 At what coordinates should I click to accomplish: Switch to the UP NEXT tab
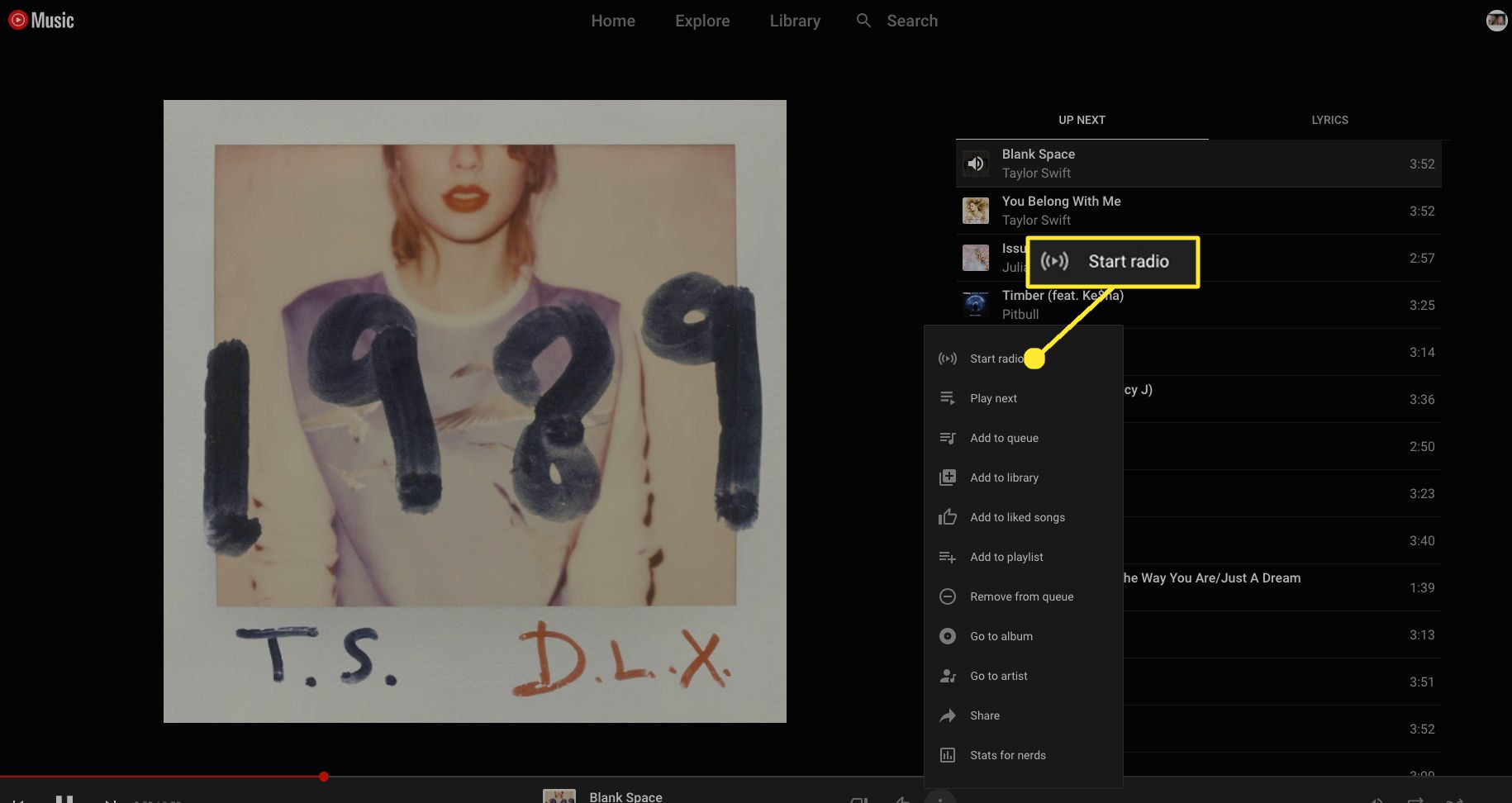1082,120
